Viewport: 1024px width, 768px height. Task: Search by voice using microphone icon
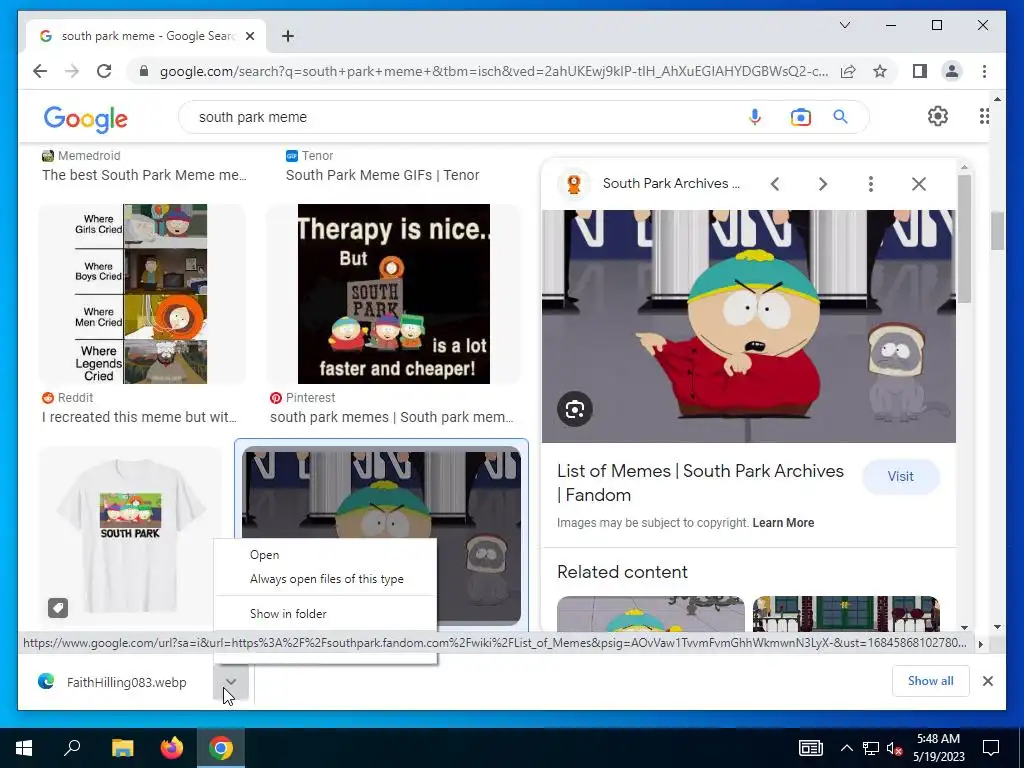click(754, 117)
